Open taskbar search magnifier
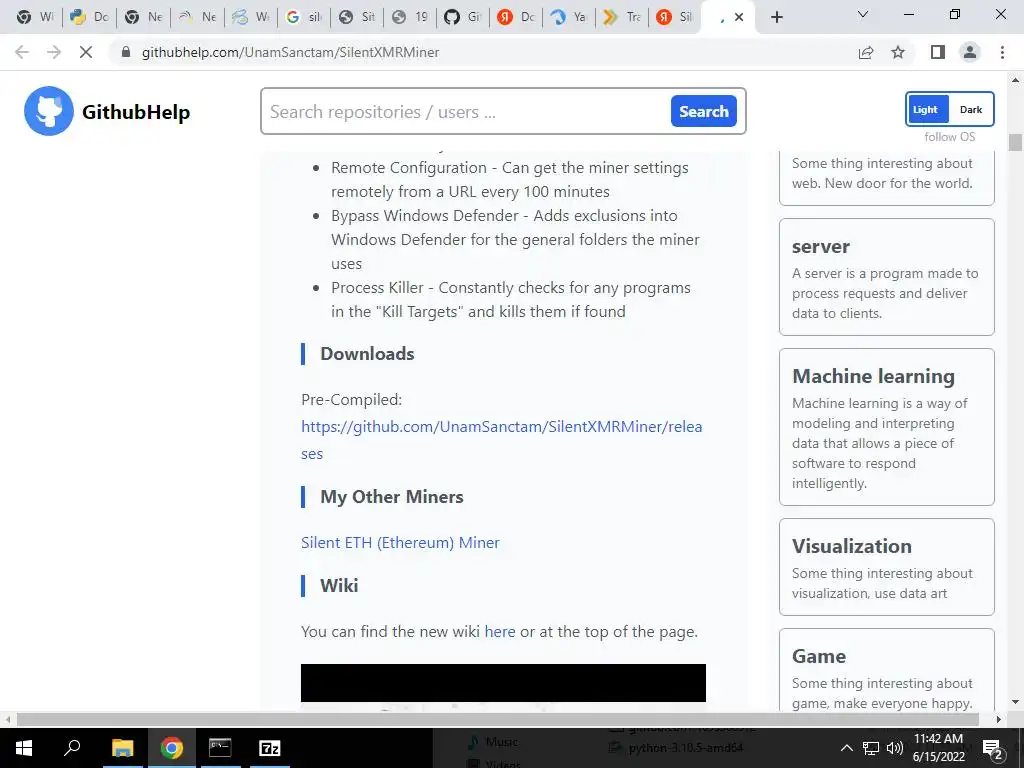Image resolution: width=1024 pixels, height=768 pixels. (x=72, y=748)
